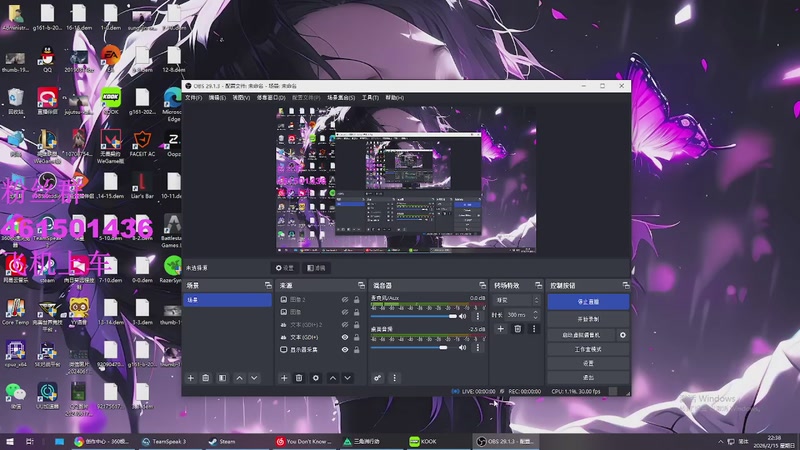Float the 混音器 dock using its pop-out icon
Screen dimensions: 800x450
(x=482, y=285)
